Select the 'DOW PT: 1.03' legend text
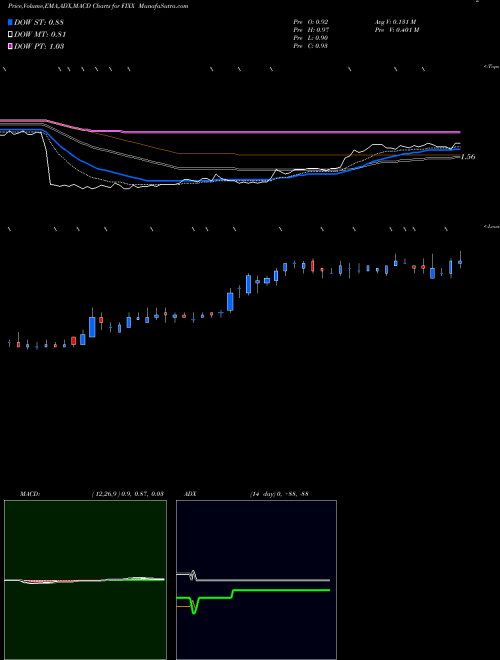Image resolution: width=500 pixels, height=660 pixels. pos(39,47)
